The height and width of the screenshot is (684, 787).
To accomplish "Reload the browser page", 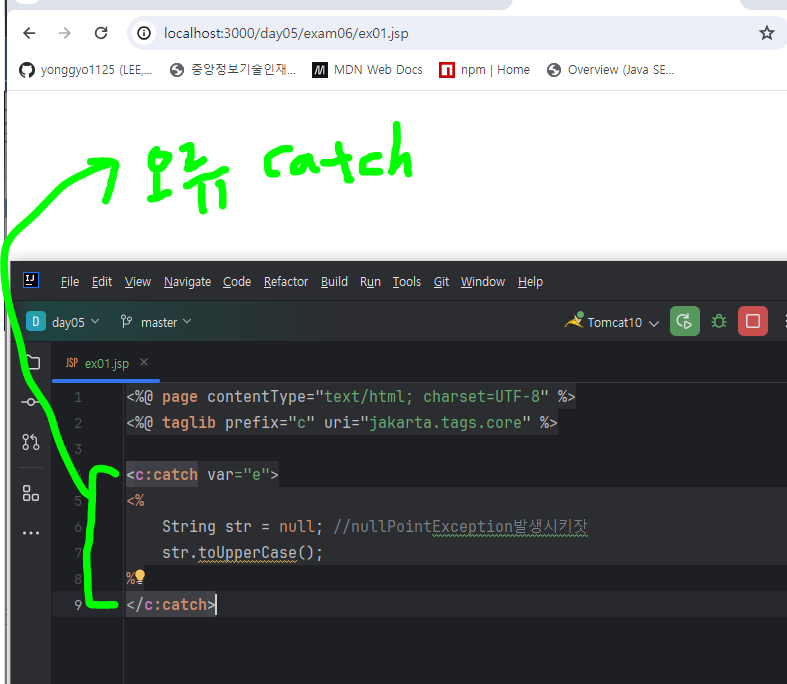I will pyautogui.click(x=101, y=33).
